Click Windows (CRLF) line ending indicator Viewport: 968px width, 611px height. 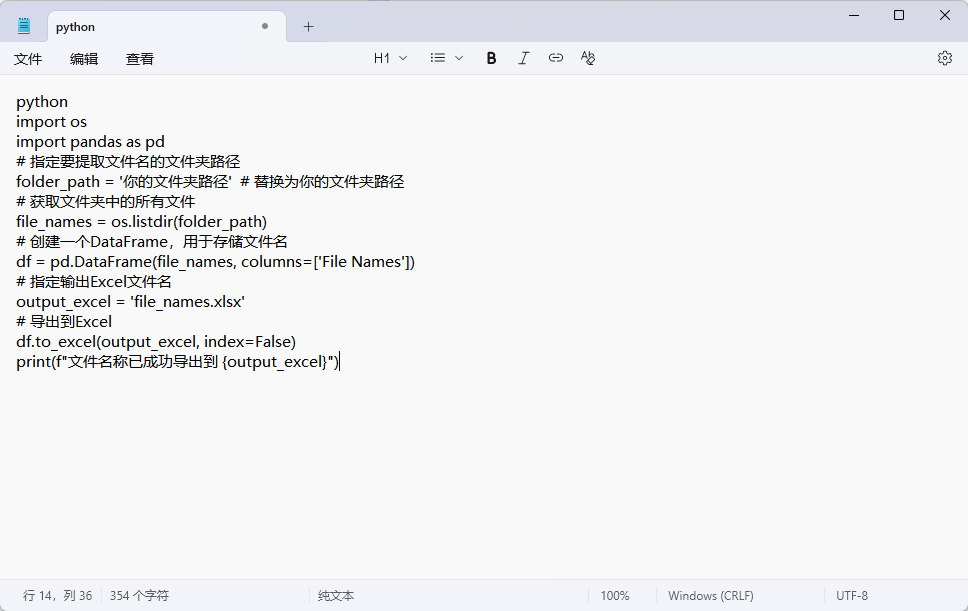point(711,596)
